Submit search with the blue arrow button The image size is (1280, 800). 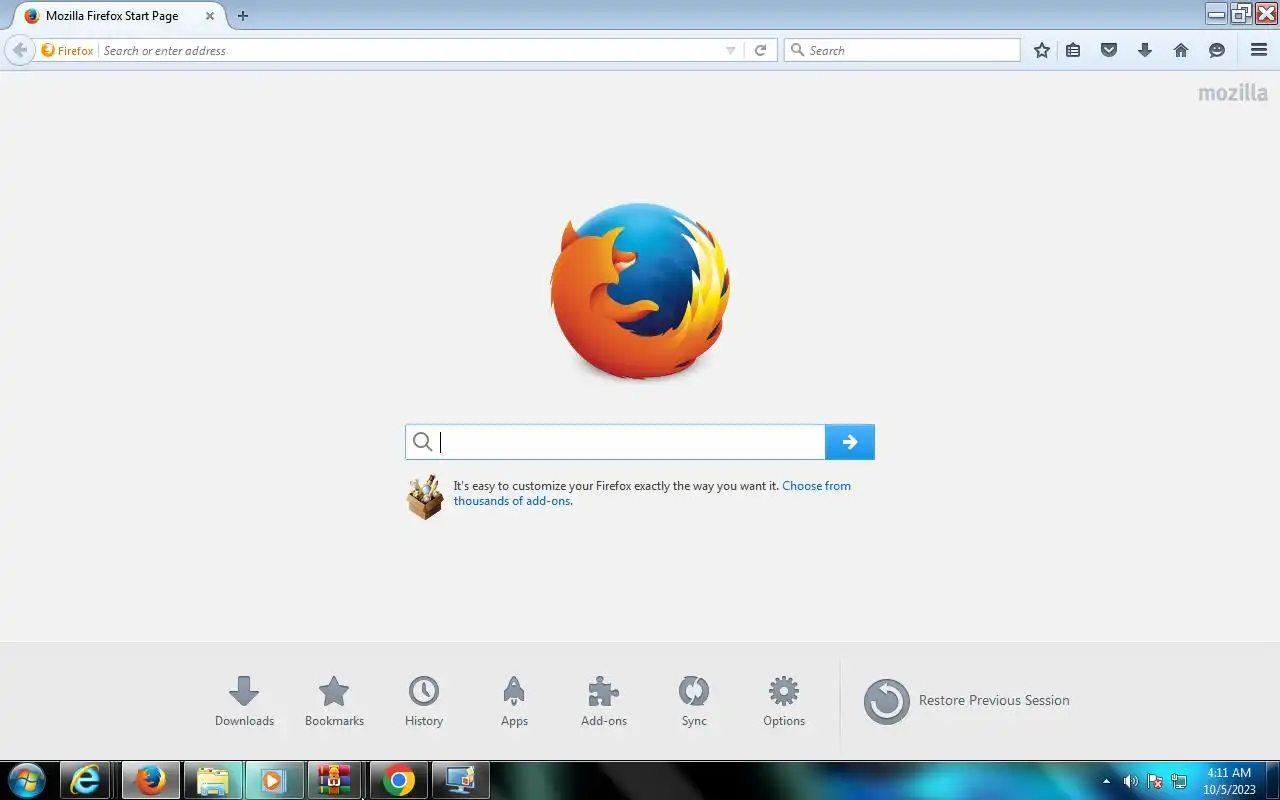point(850,442)
